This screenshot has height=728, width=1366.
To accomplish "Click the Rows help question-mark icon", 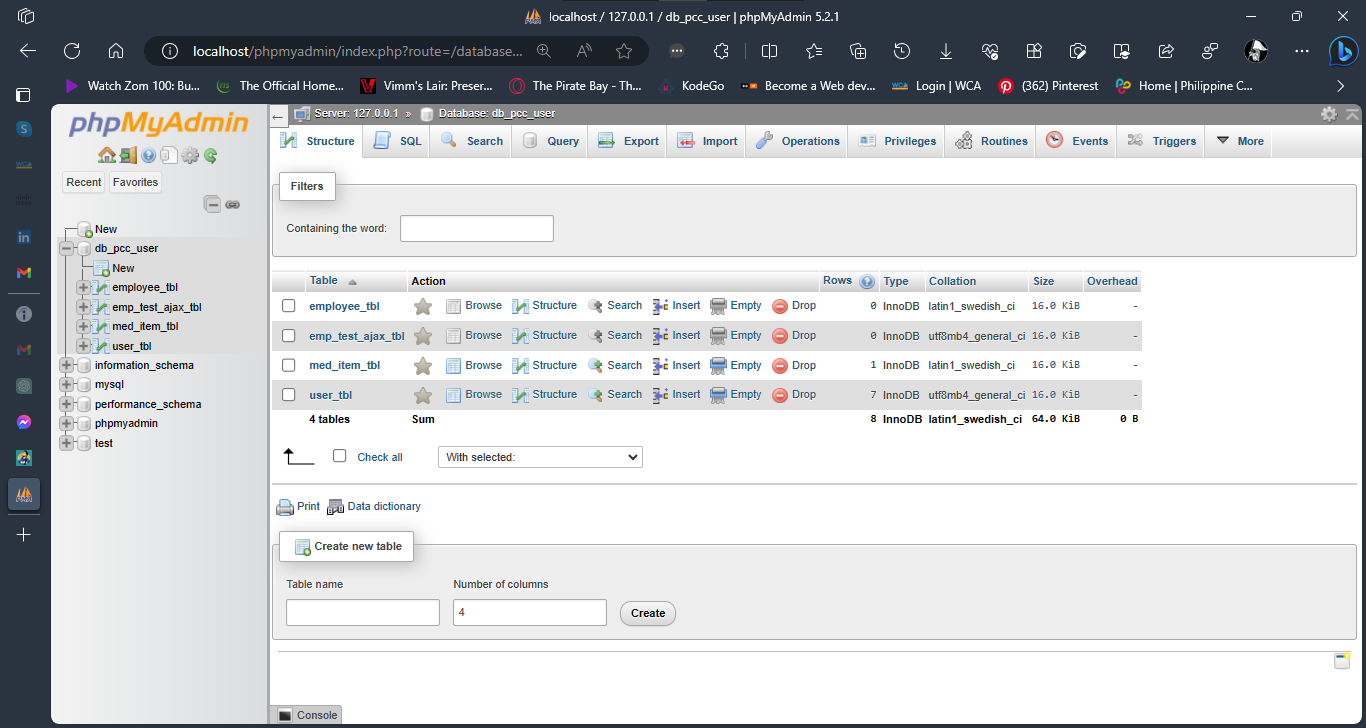I will (867, 282).
